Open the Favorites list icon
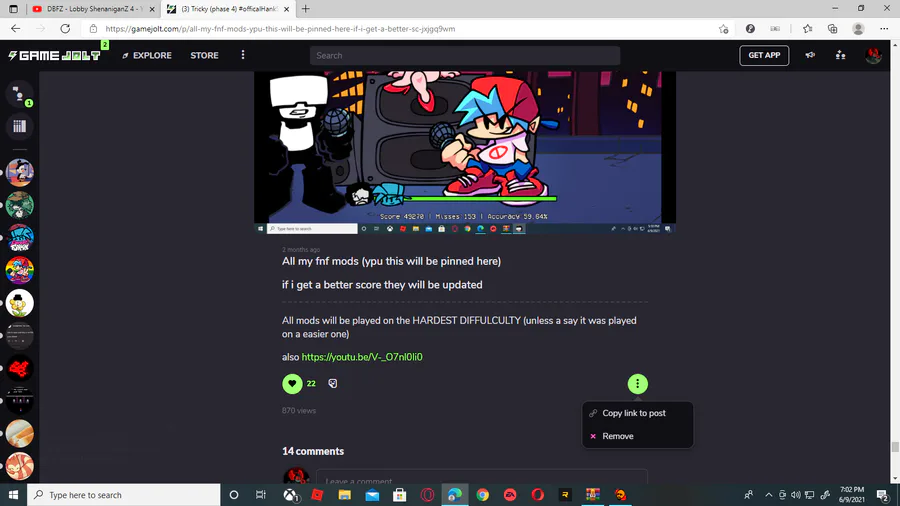Screen dimensions: 900x506 coord(808,29)
